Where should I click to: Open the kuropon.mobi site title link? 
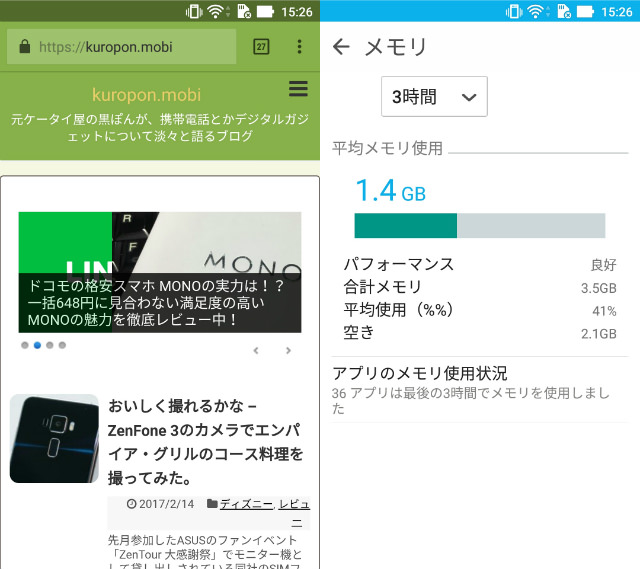pos(147,95)
